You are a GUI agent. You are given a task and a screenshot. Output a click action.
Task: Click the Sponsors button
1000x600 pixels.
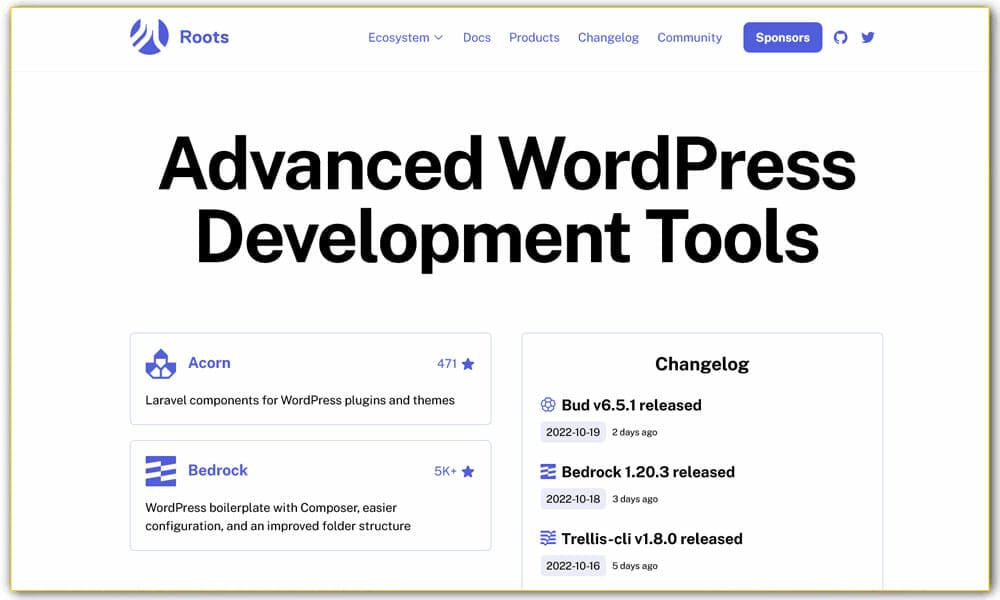click(783, 38)
